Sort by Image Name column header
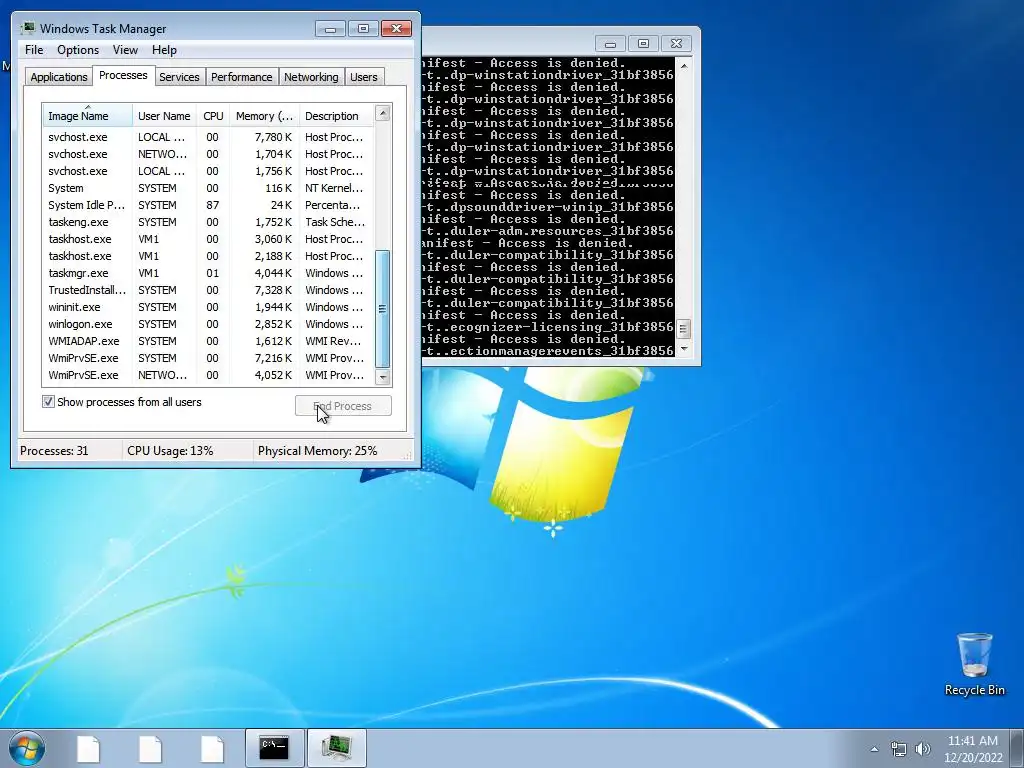This screenshot has height=768, width=1024. 88,115
